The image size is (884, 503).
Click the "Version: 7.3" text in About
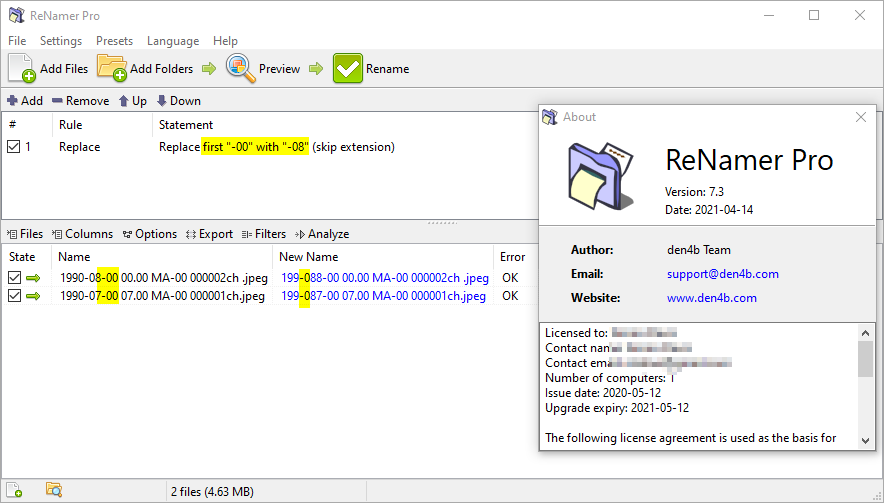[x=694, y=192]
